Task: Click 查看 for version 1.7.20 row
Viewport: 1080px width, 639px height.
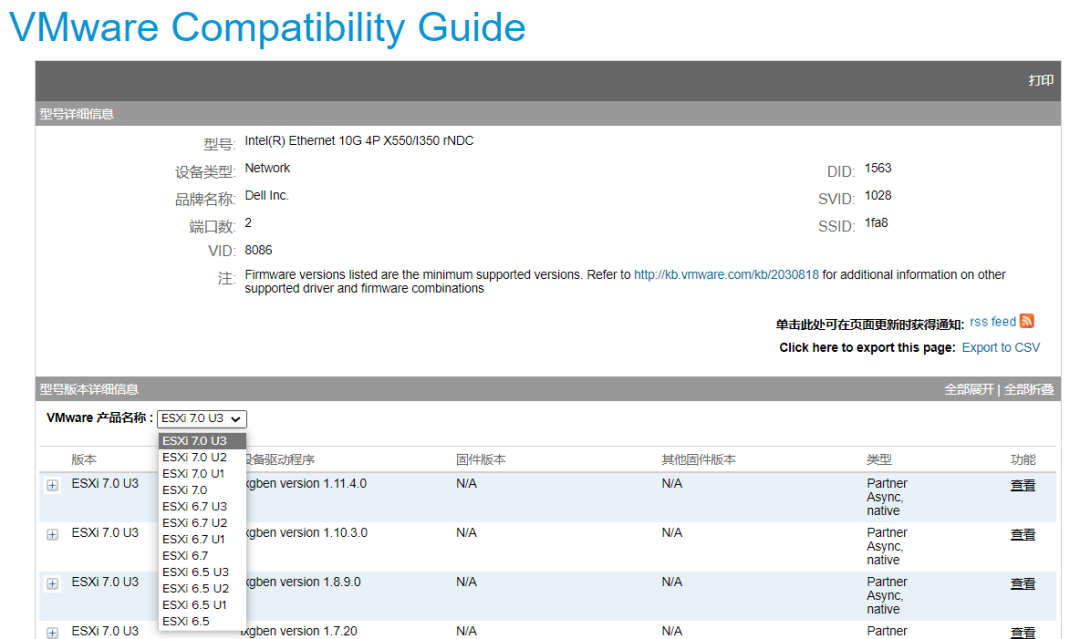Action: coord(1022,633)
